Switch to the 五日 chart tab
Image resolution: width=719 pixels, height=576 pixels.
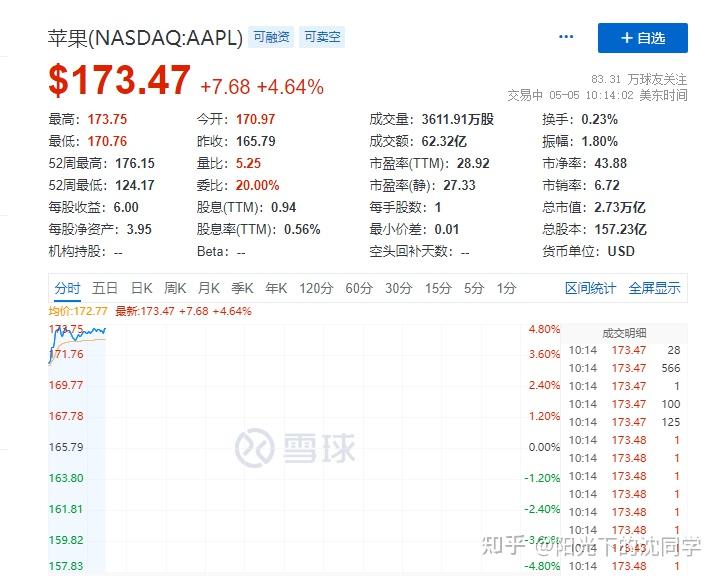coord(105,288)
